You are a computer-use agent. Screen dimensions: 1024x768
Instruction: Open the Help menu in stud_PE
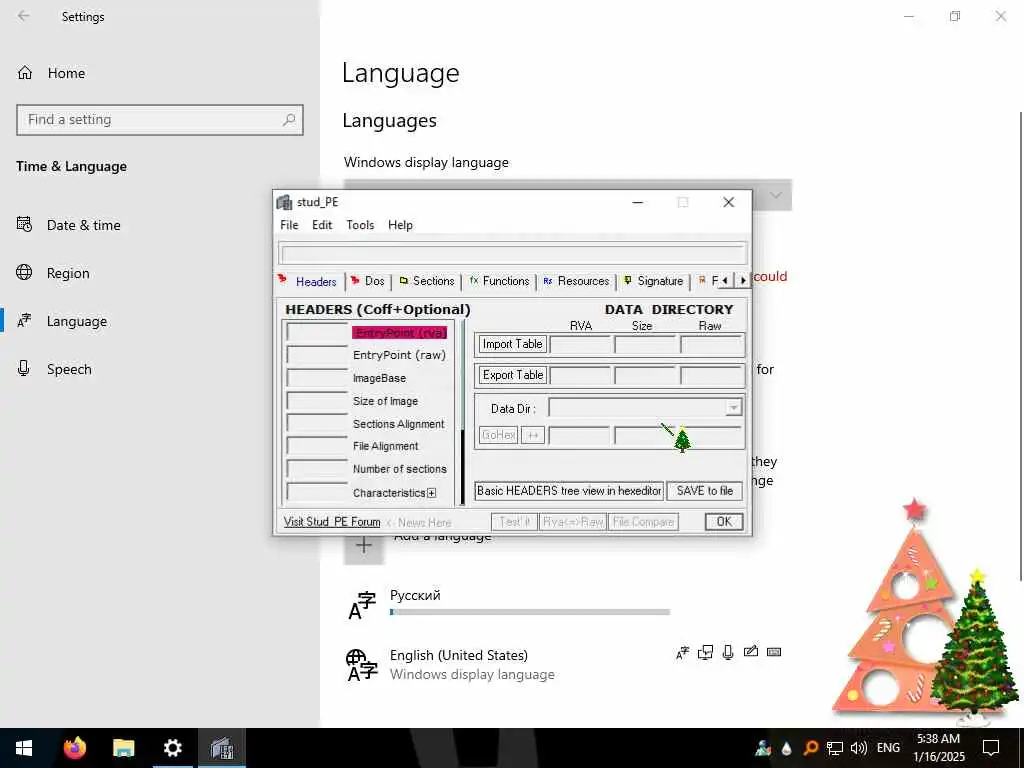[x=400, y=225]
